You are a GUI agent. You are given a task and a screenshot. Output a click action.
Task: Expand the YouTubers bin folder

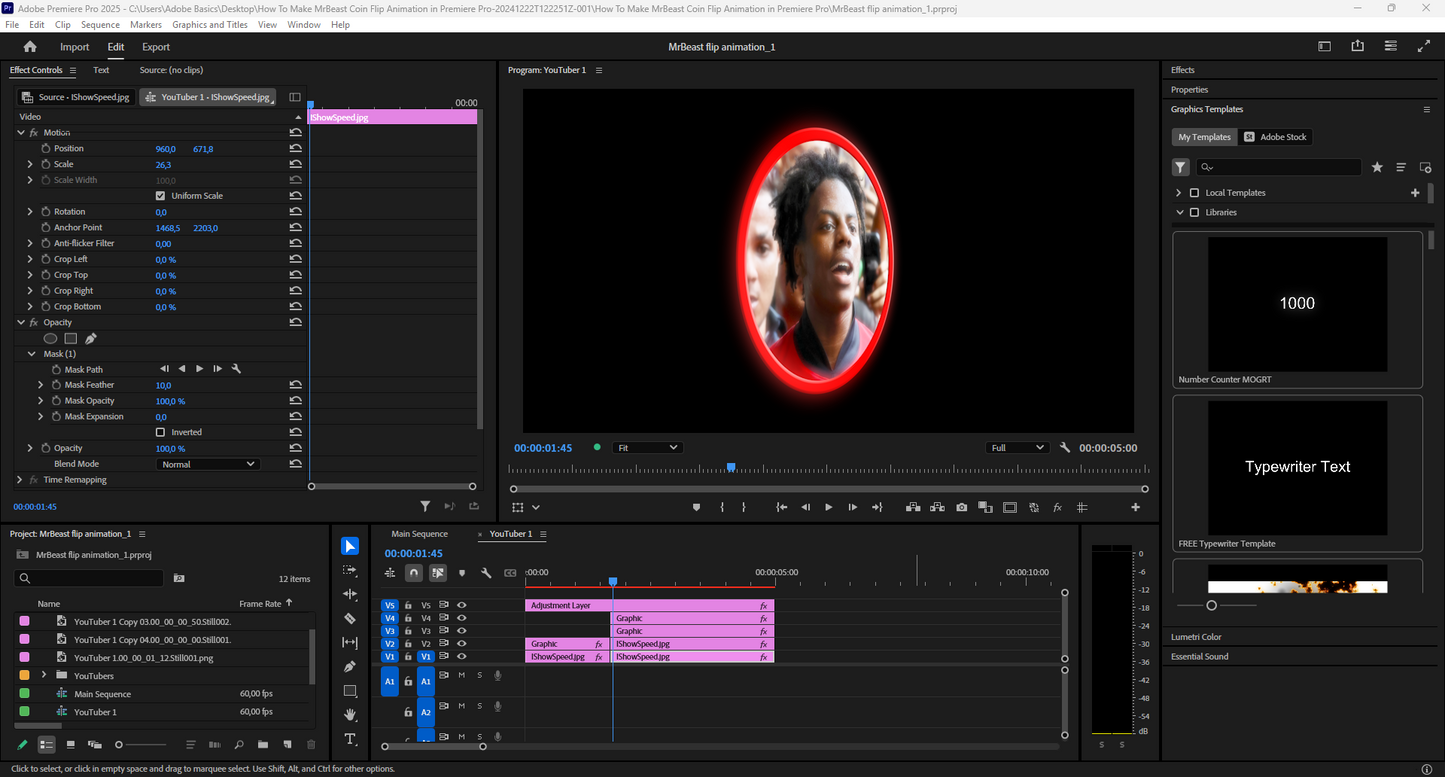[44, 676]
